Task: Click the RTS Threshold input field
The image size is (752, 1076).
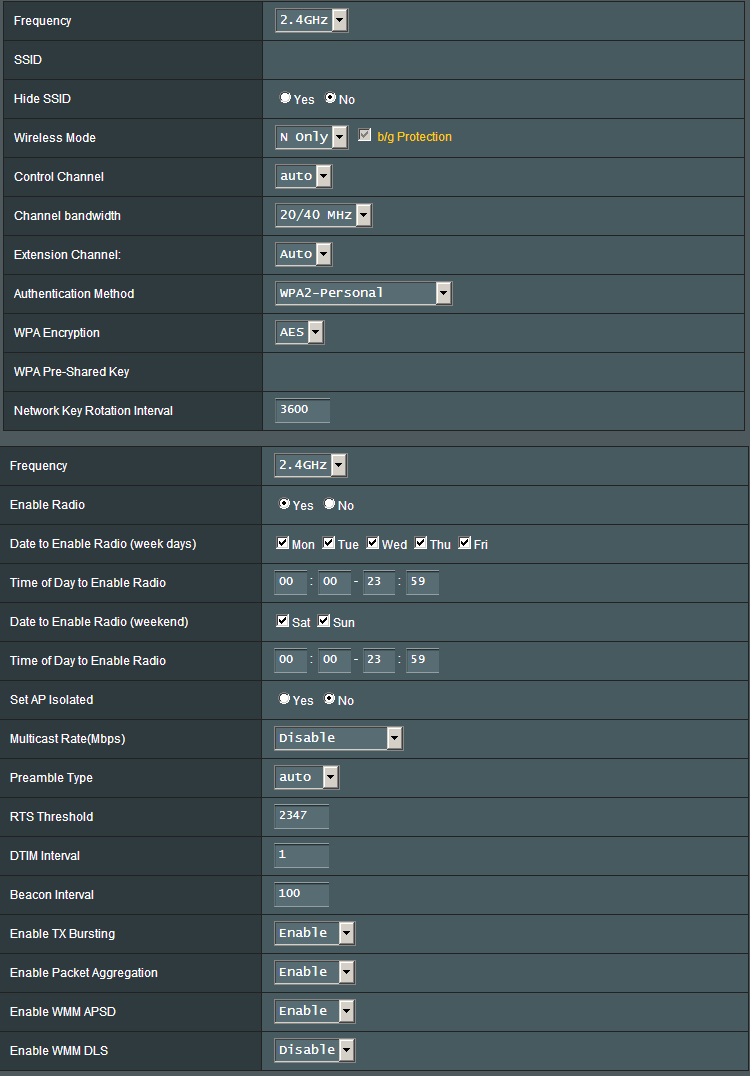Action: pos(301,816)
